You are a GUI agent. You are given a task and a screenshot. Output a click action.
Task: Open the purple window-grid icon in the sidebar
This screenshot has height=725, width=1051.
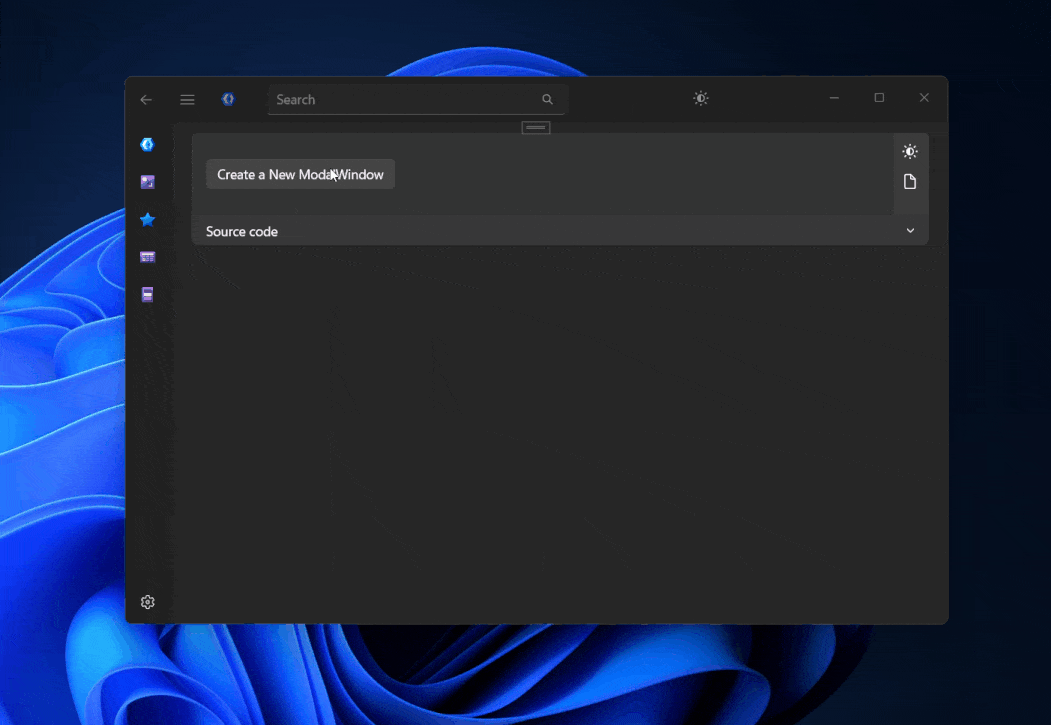[147, 257]
